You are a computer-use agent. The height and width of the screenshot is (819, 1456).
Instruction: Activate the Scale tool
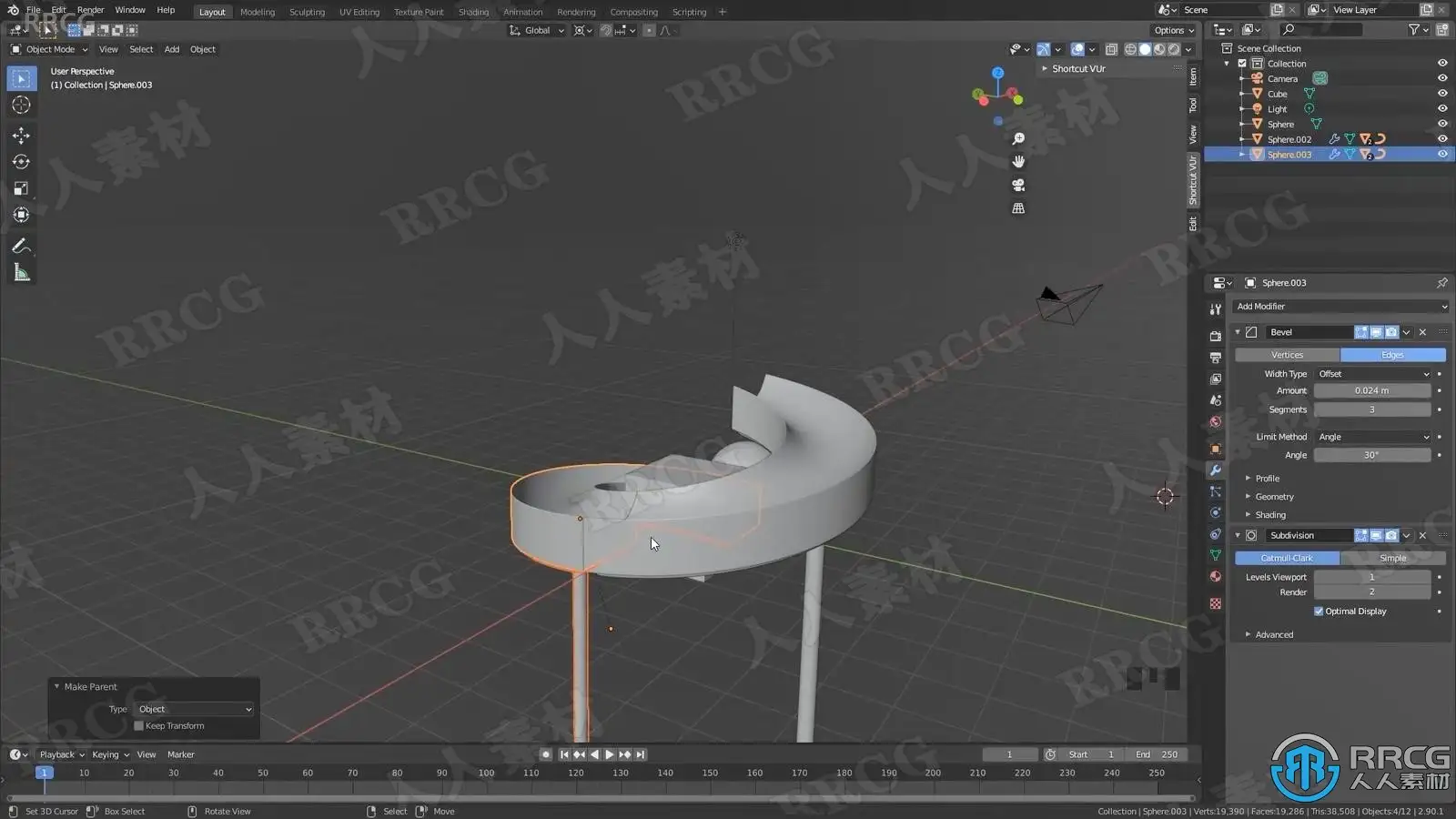click(21, 188)
